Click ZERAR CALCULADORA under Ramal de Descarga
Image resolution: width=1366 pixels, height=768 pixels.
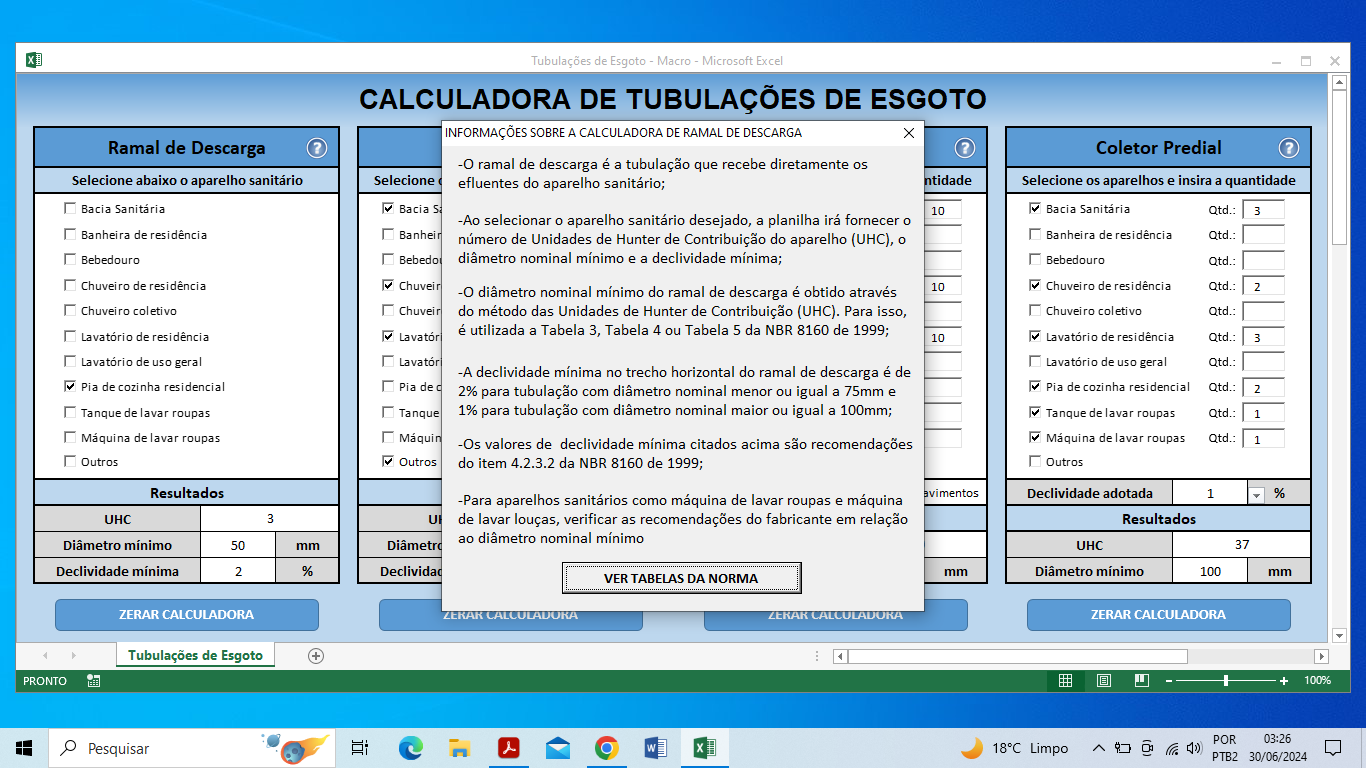[x=186, y=615]
